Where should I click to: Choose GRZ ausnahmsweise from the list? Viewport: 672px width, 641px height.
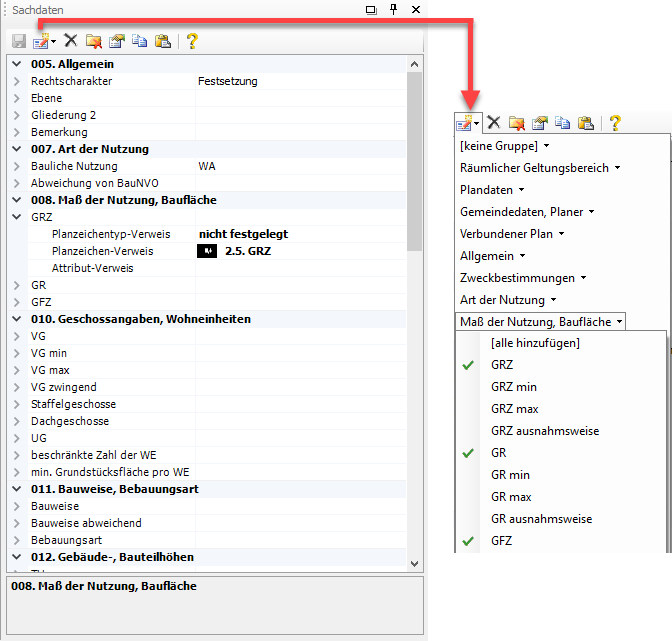click(545, 431)
